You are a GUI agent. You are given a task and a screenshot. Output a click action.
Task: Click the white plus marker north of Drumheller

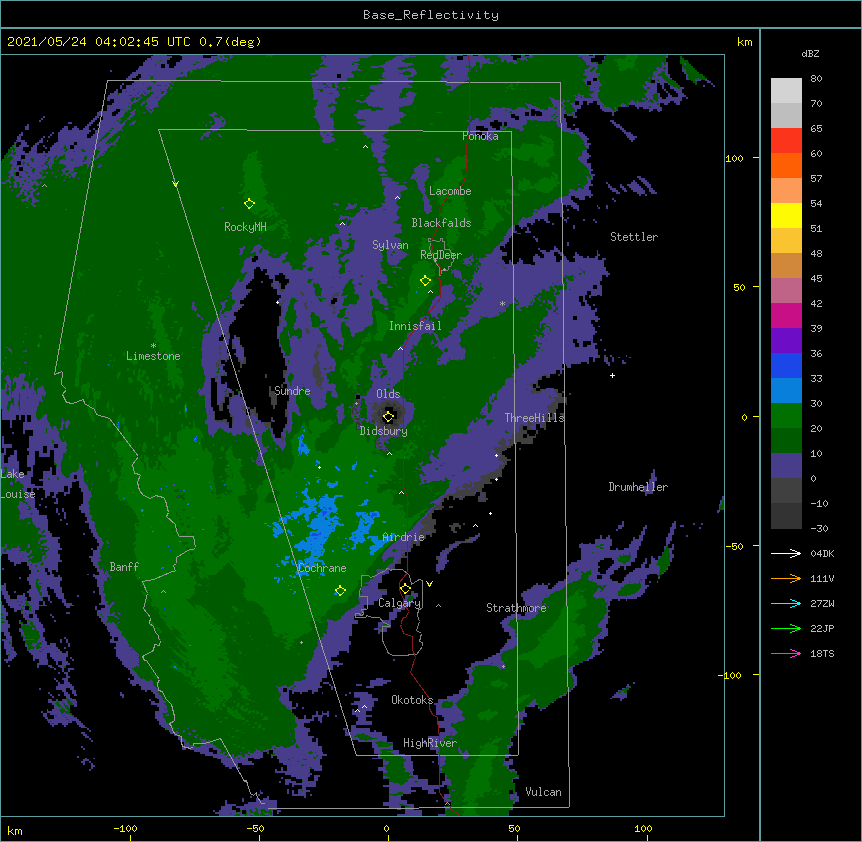pyautogui.click(x=612, y=375)
